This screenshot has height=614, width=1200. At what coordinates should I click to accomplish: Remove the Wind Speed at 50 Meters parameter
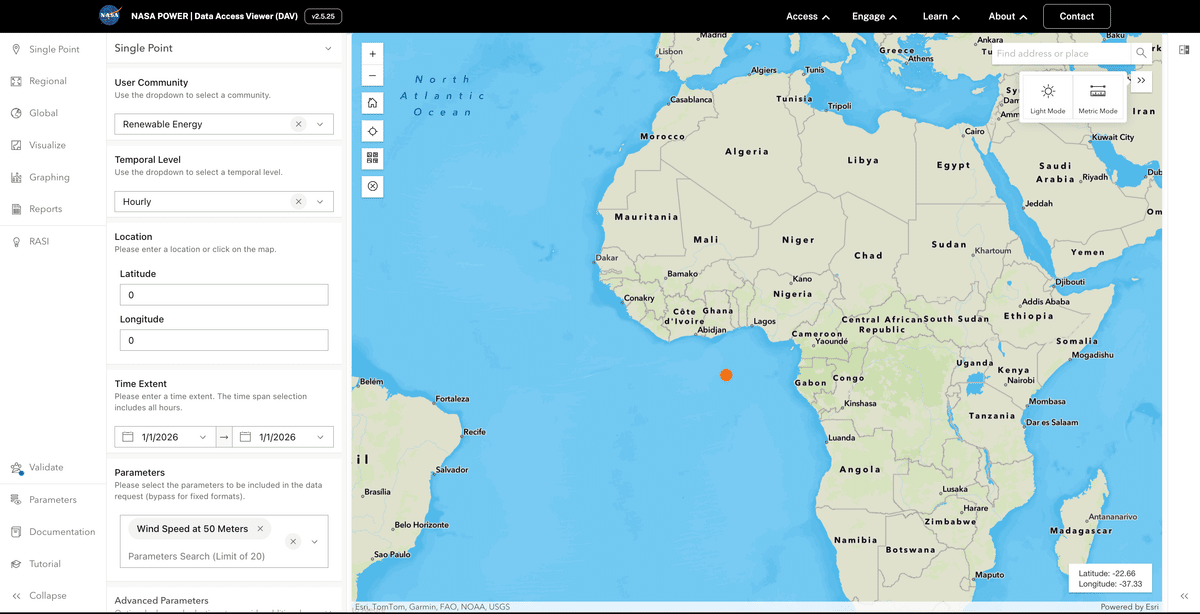(259, 527)
